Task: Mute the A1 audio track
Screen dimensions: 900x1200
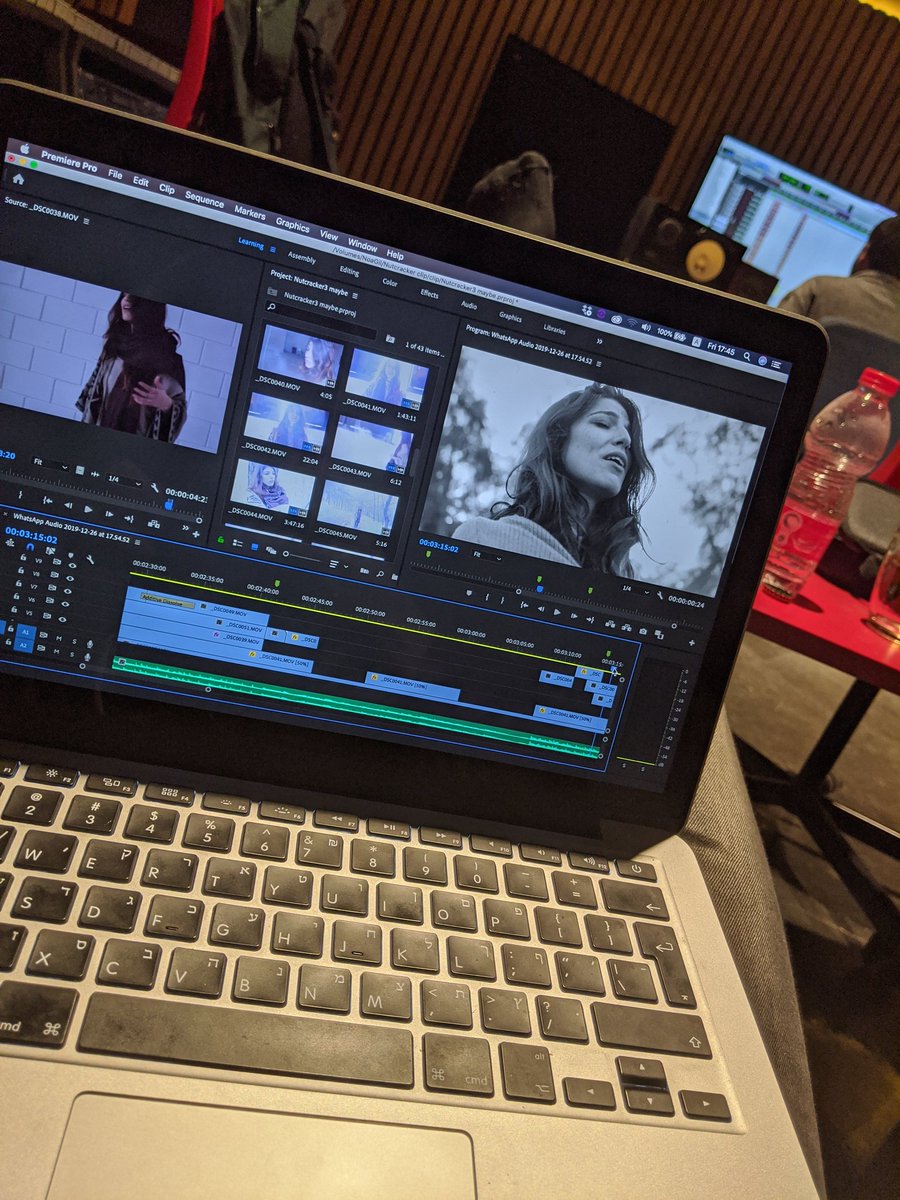Action: click(x=59, y=638)
